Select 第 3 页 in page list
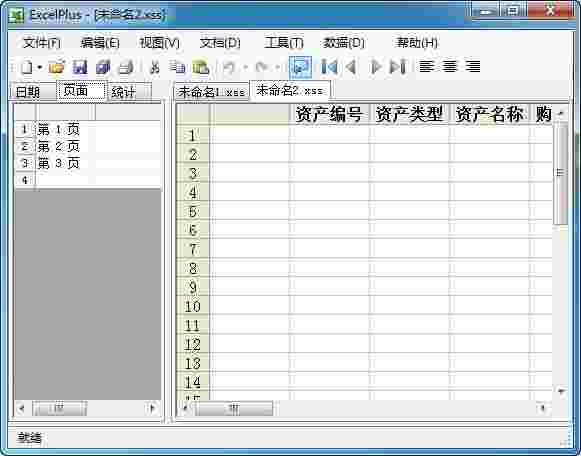The image size is (581, 456). [x=58, y=163]
